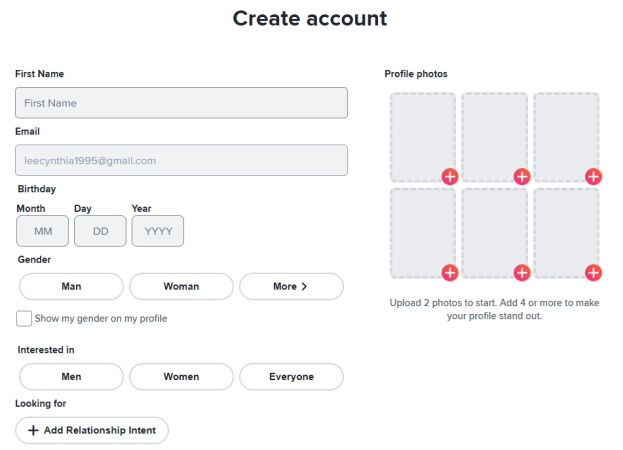Click the Email input field

(181, 160)
